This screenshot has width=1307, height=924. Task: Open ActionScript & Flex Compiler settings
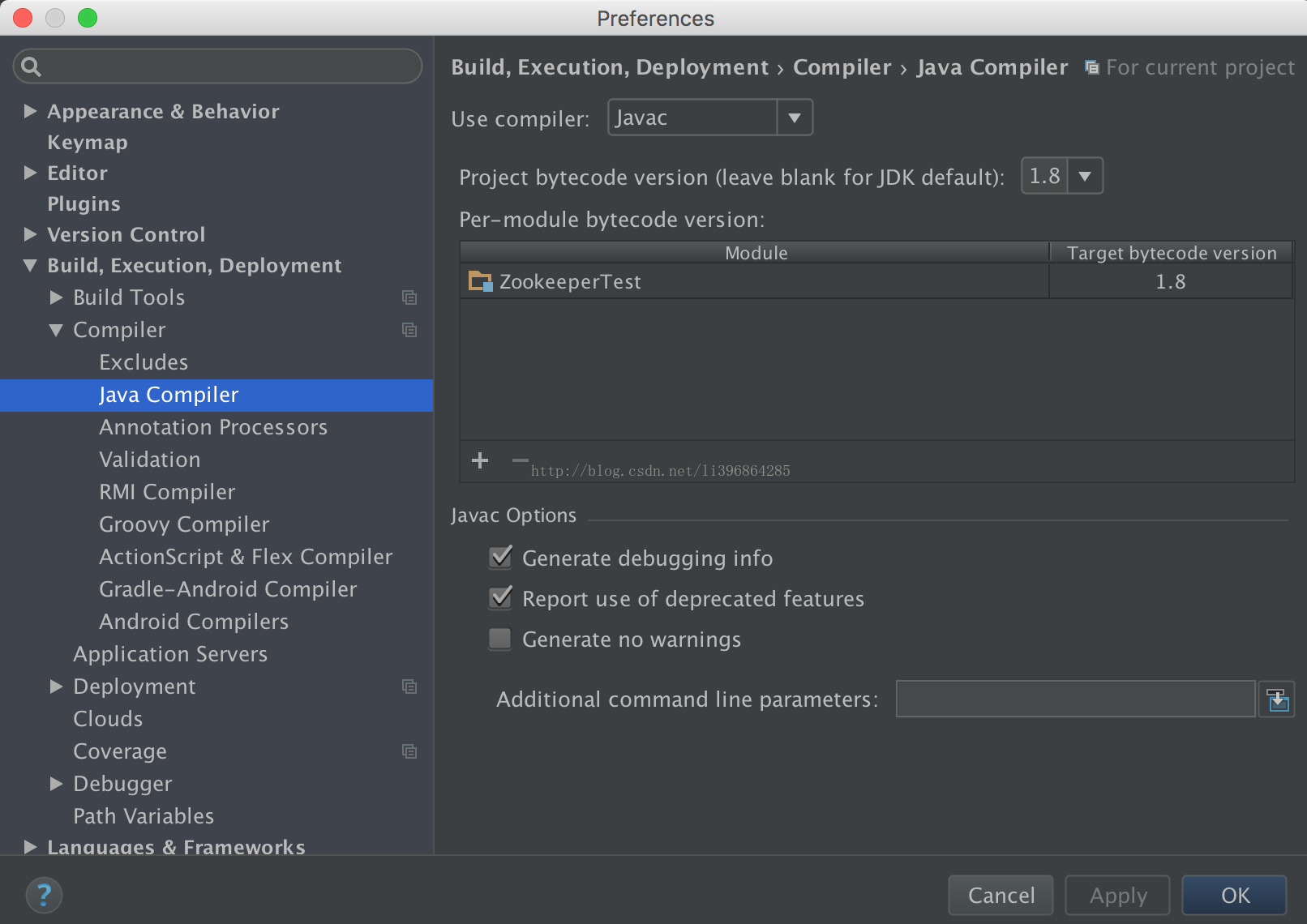246,557
